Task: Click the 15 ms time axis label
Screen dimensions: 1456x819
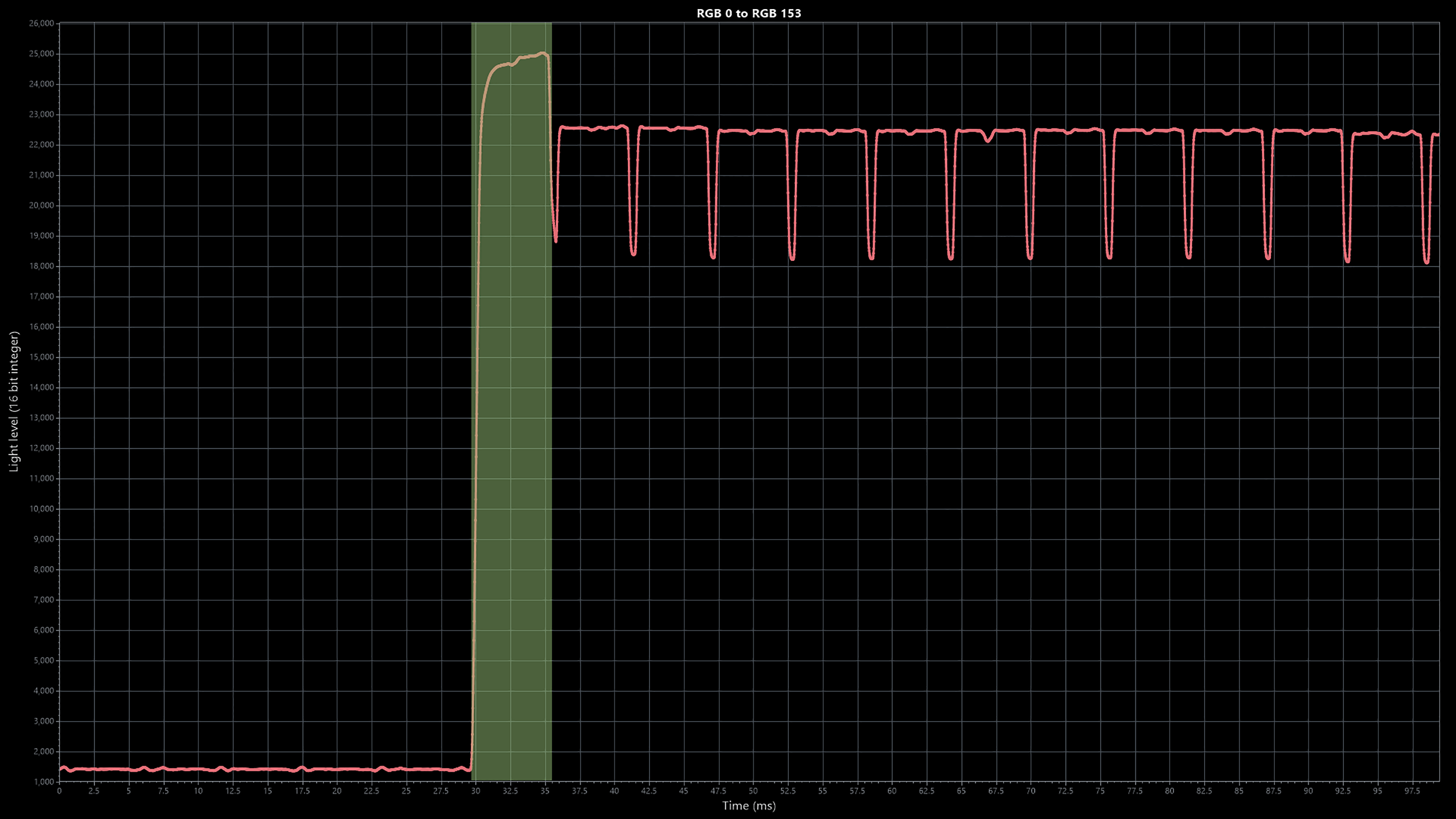Action: click(x=267, y=791)
